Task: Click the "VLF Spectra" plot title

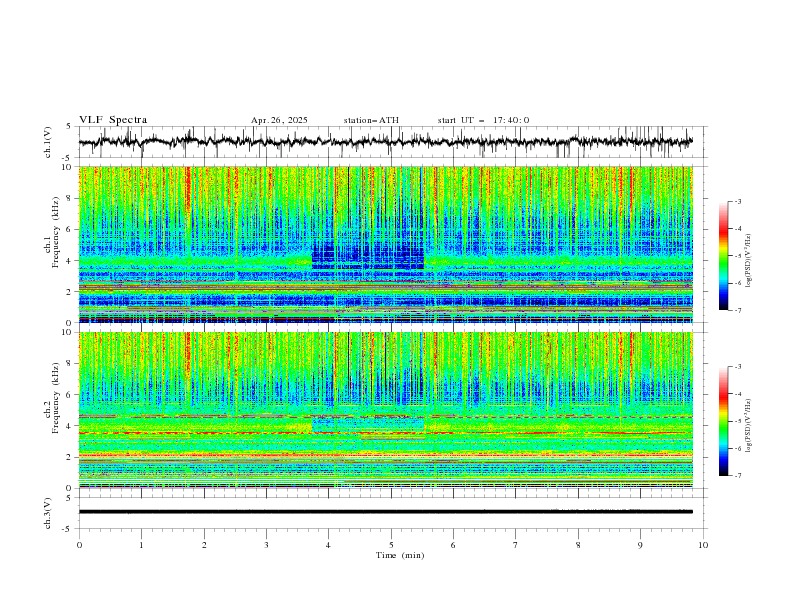Action: click(x=113, y=120)
